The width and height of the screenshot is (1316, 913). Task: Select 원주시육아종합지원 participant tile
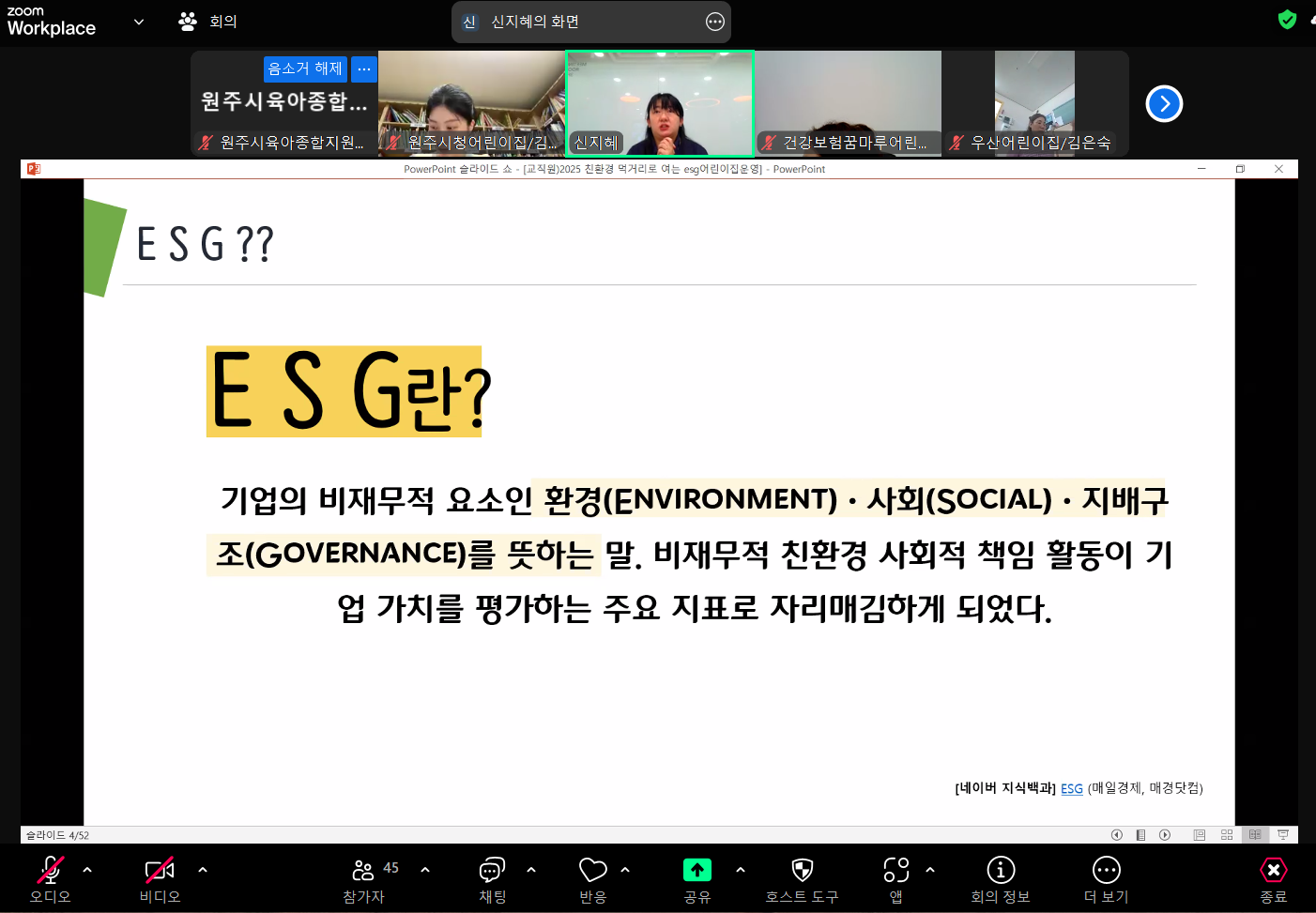(283, 103)
